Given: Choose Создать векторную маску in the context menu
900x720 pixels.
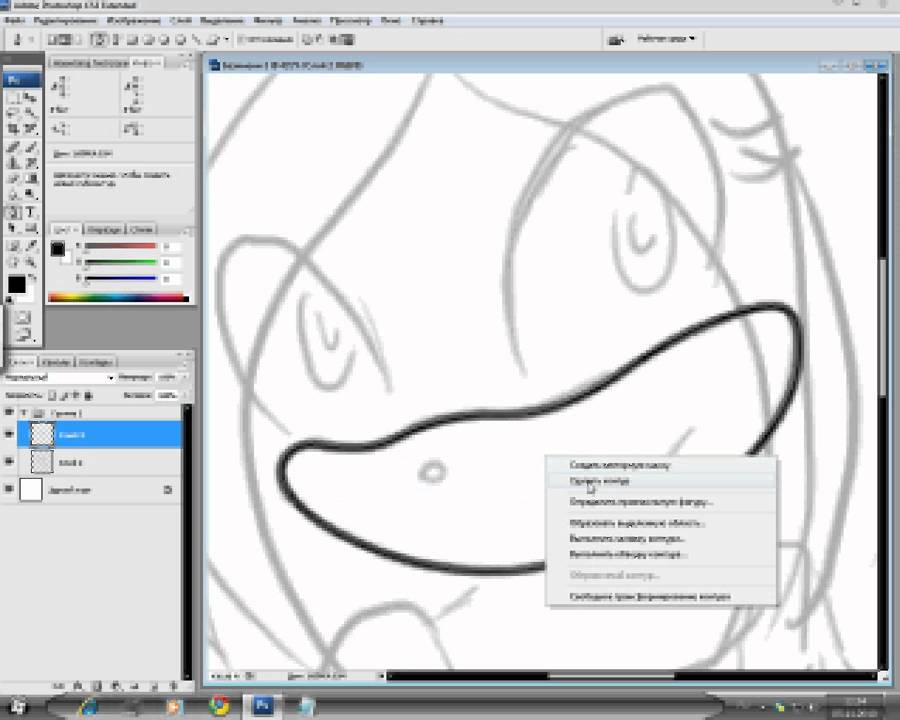Looking at the screenshot, I should pyautogui.click(x=661, y=464).
